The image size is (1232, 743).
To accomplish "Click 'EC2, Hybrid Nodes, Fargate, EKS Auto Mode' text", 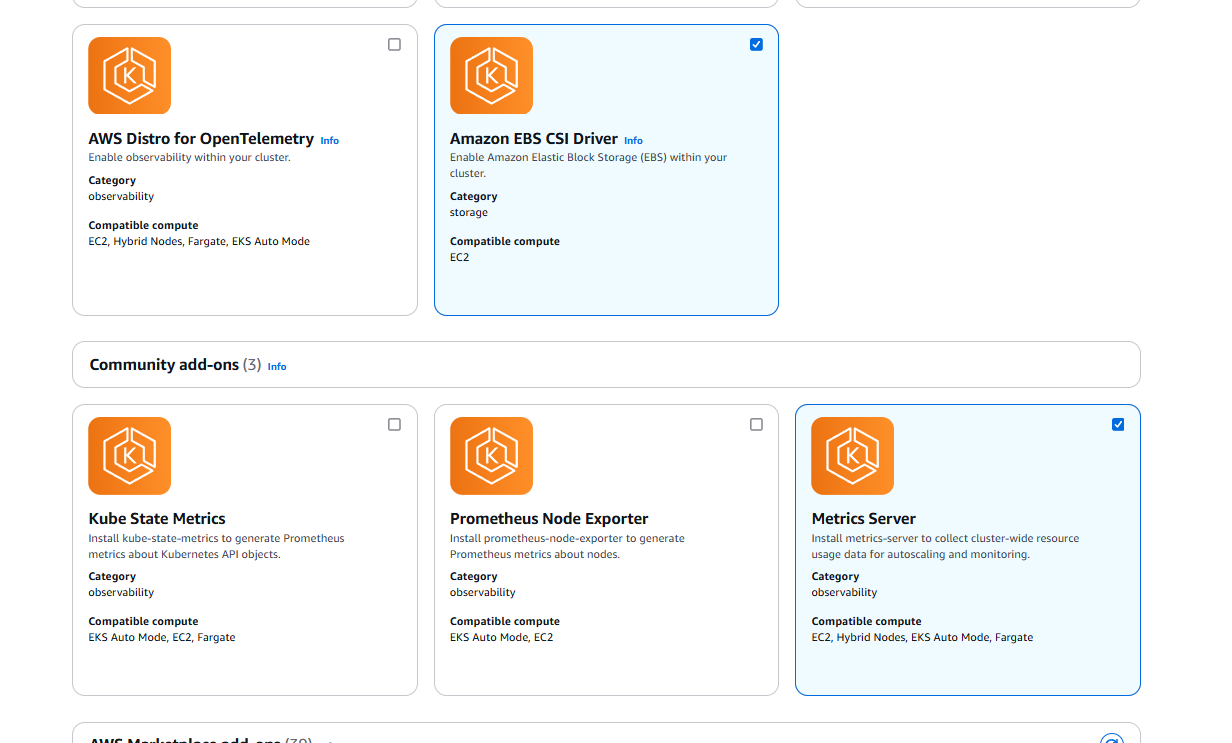I will coord(199,242).
